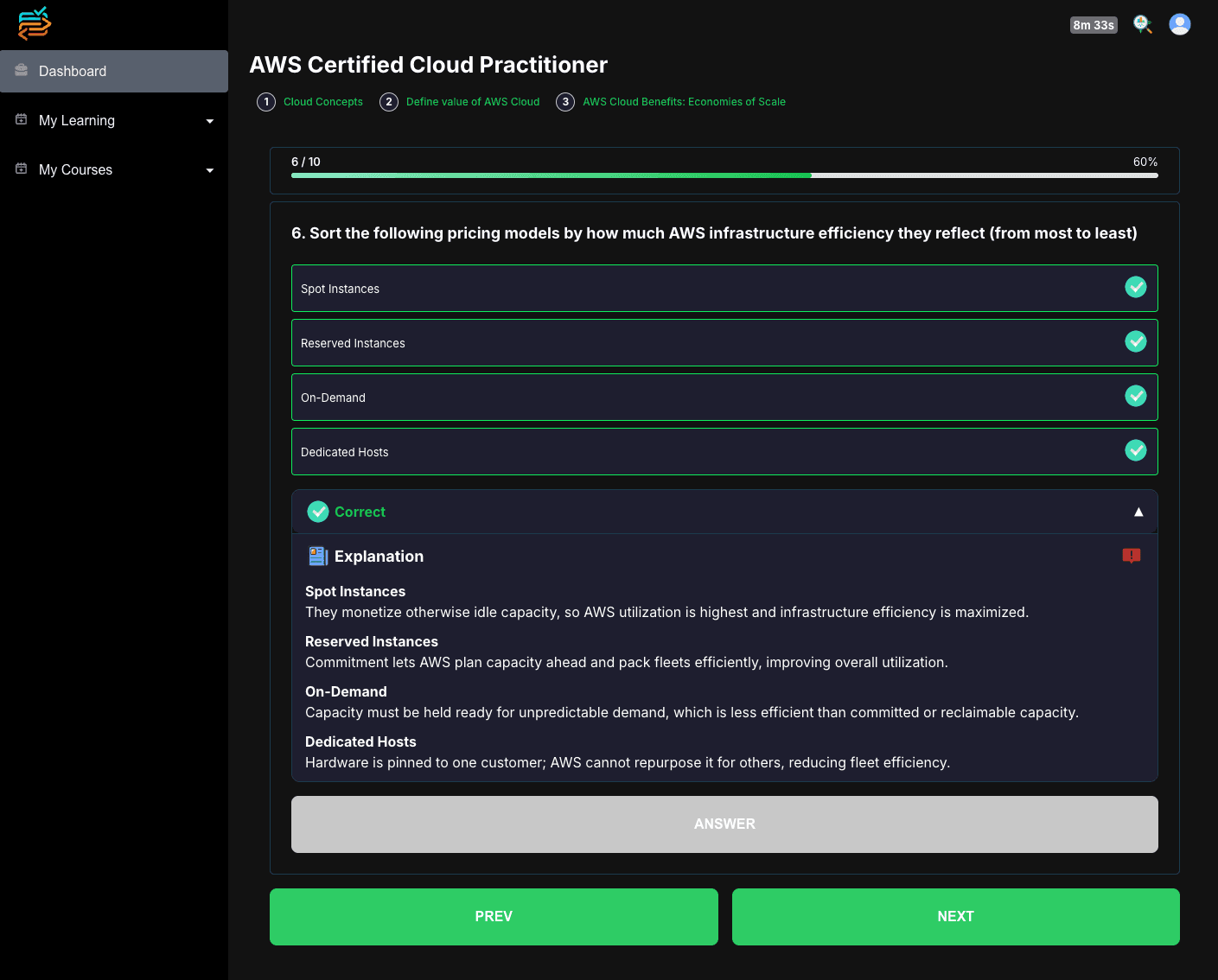Click the briefcase icon next to Dashboard
This screenshot has width=1218, height=980.
[20, 71]
